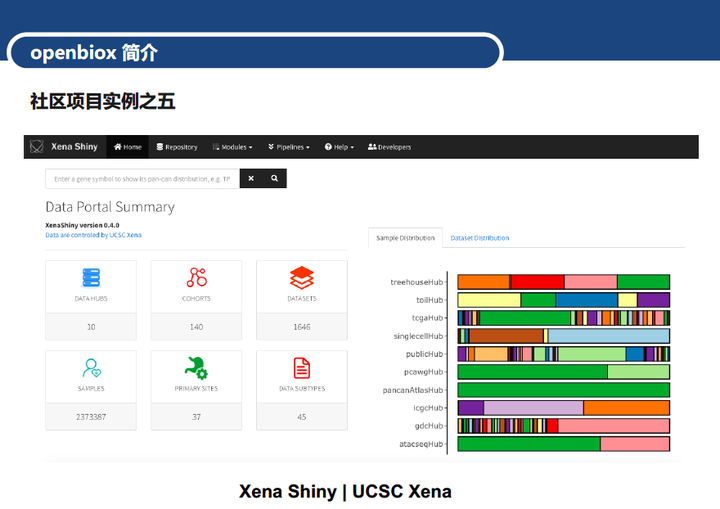This screenshot has height=509, width=720.
Task: Click the XenaShiny version 0.4.0 text
Action: pos(82,225)
